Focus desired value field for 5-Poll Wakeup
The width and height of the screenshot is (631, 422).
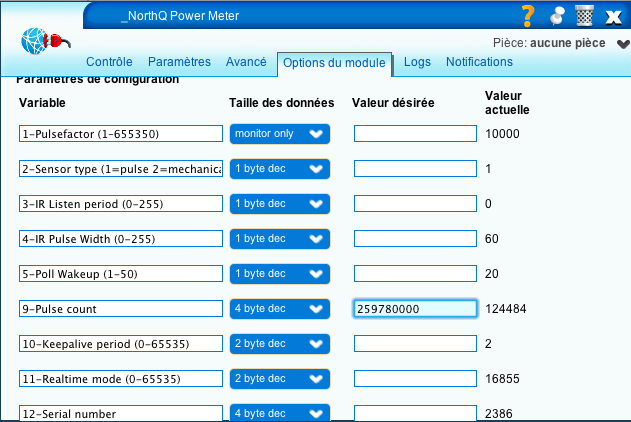tap(415, 274)
